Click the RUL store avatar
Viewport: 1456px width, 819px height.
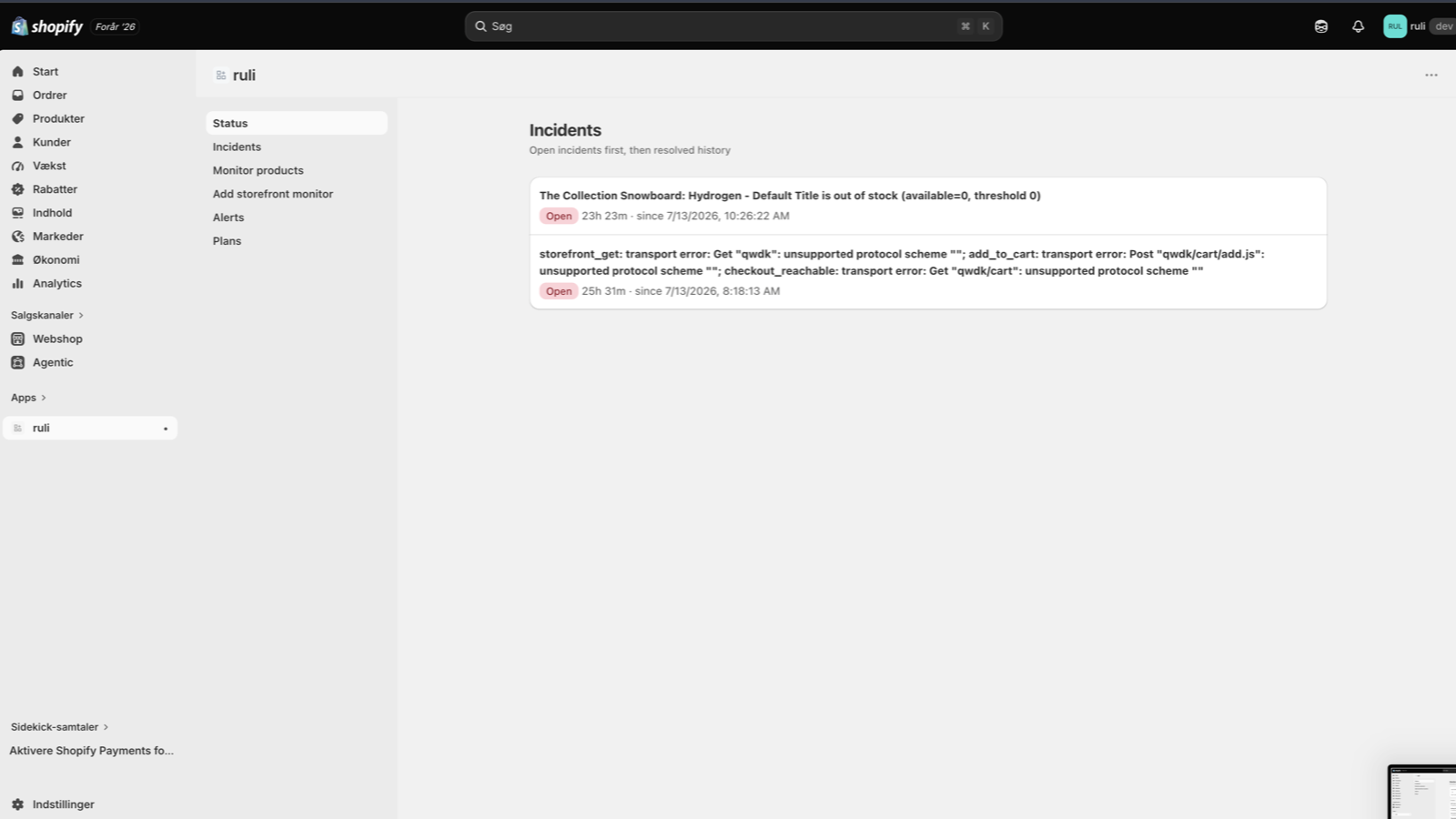(x=1395, y=26)
